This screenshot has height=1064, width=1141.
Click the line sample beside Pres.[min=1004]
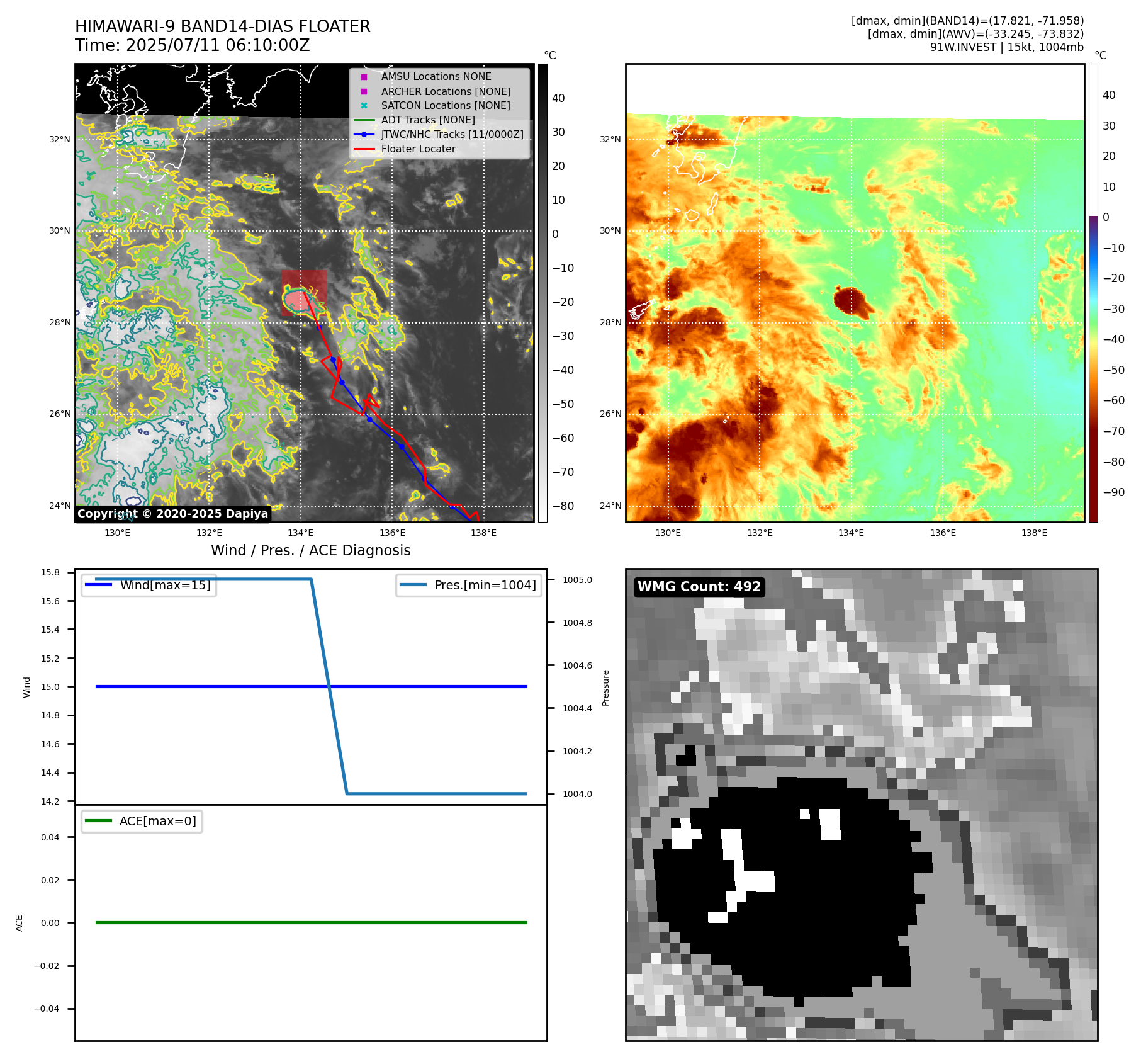click(x=413, y=585)
